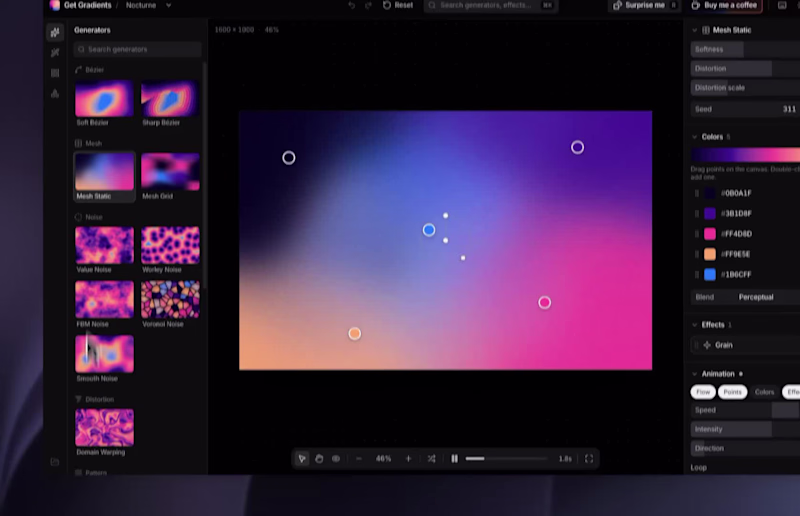This screenshot has width=800, height=516.
Task: Select the Sharp Bézier generator thumbnail
Action: click(x=170, y=99)
